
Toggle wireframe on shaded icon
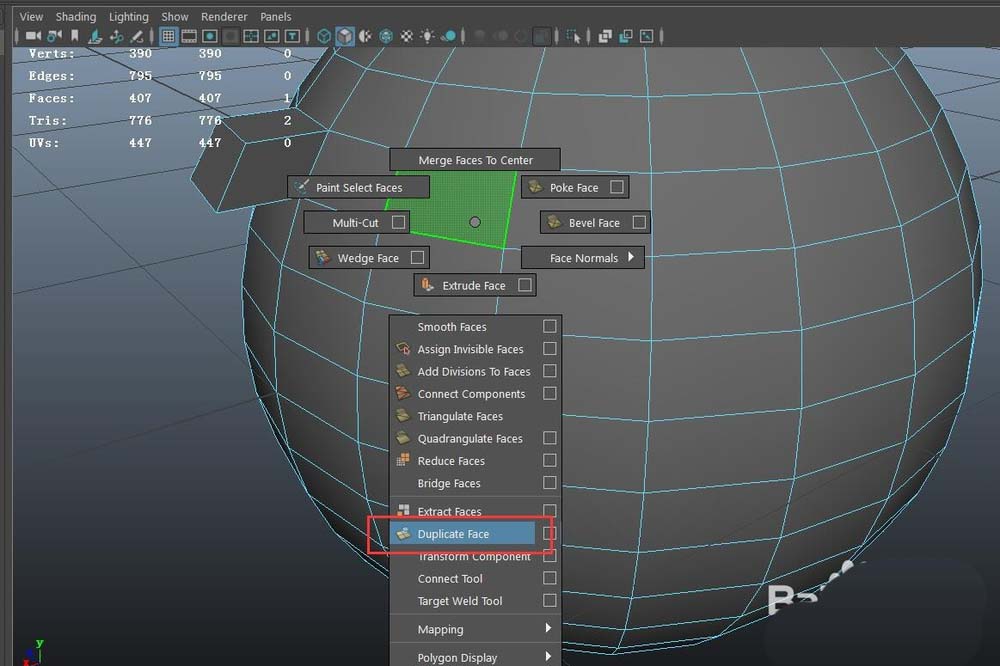(x=386, y=36)
